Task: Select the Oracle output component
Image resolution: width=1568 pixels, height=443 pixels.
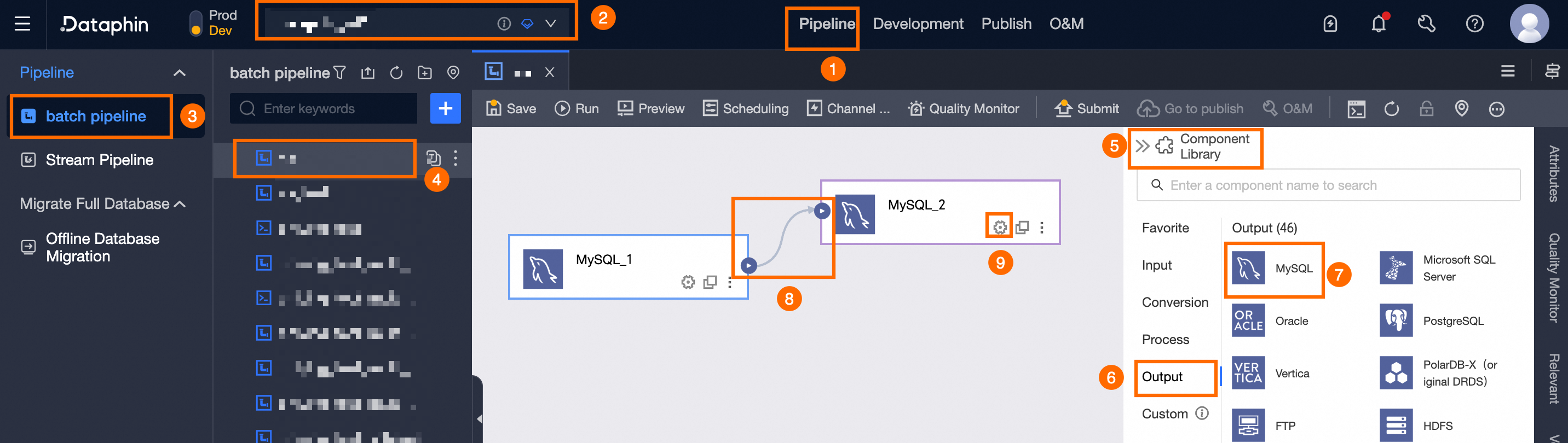Action: (x=1270, y=320)
